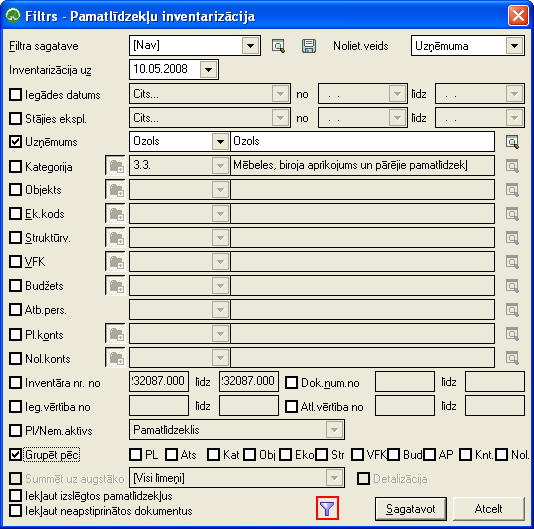Viewport: 534px width, 529px height.
Task: Tick the Kategorija checkbox
Action: 15,167
